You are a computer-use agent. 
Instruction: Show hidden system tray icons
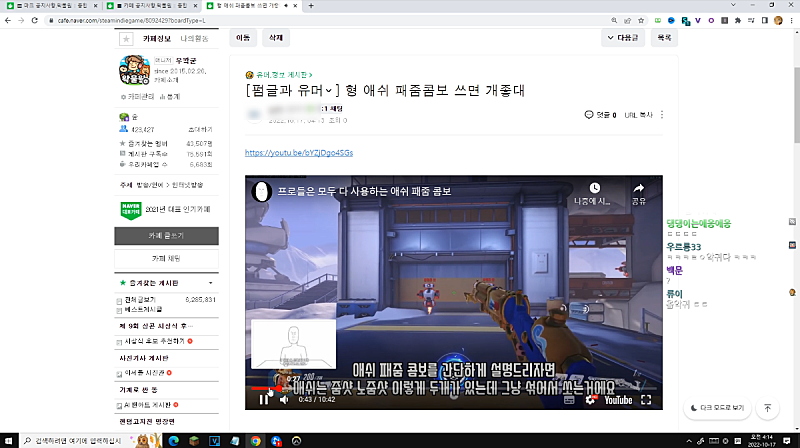[689, 441]
